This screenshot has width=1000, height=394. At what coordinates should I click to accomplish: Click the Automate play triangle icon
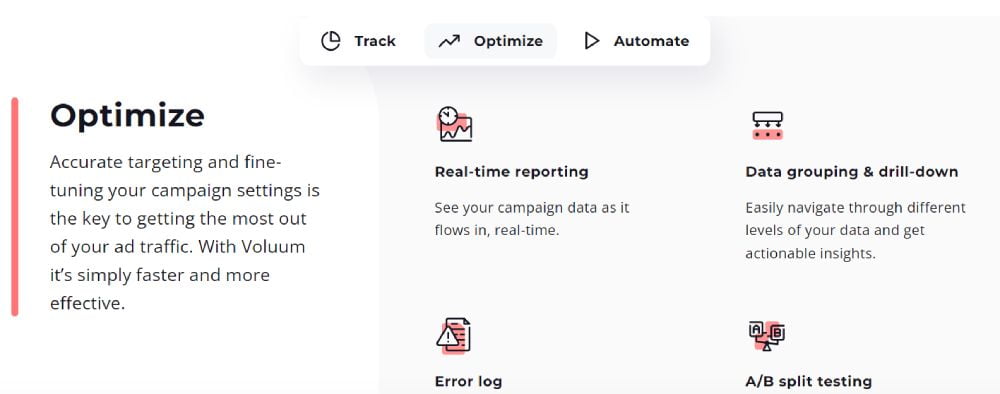pos(592,41)
